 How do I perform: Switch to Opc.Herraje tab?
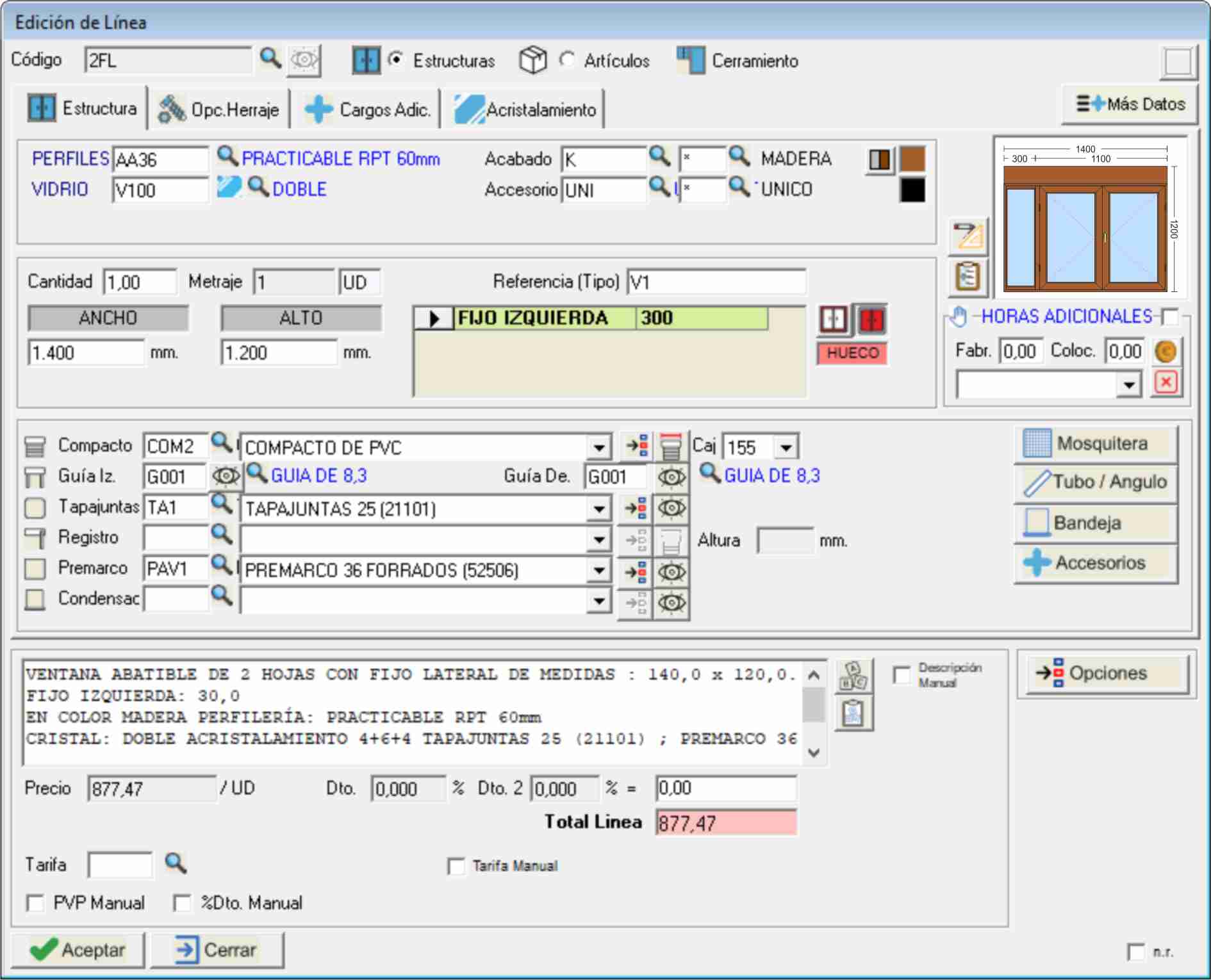pyautogui.click(x=218, y=109)
